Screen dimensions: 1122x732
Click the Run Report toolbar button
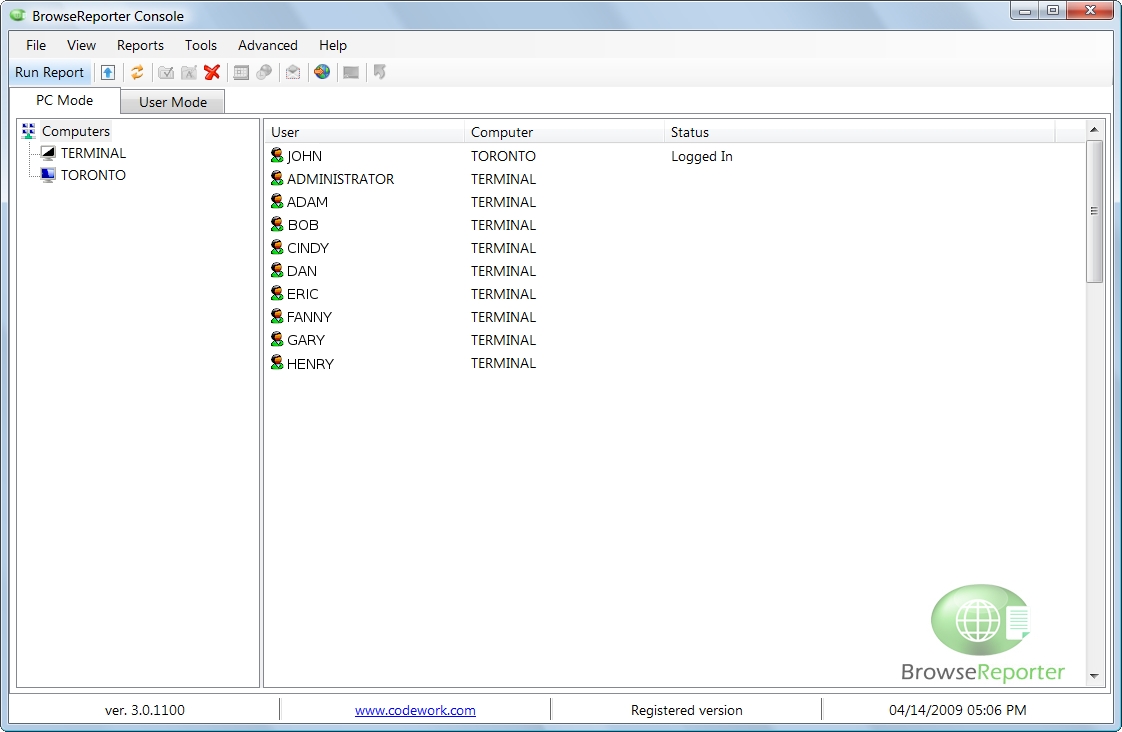(x=49, y=72)
